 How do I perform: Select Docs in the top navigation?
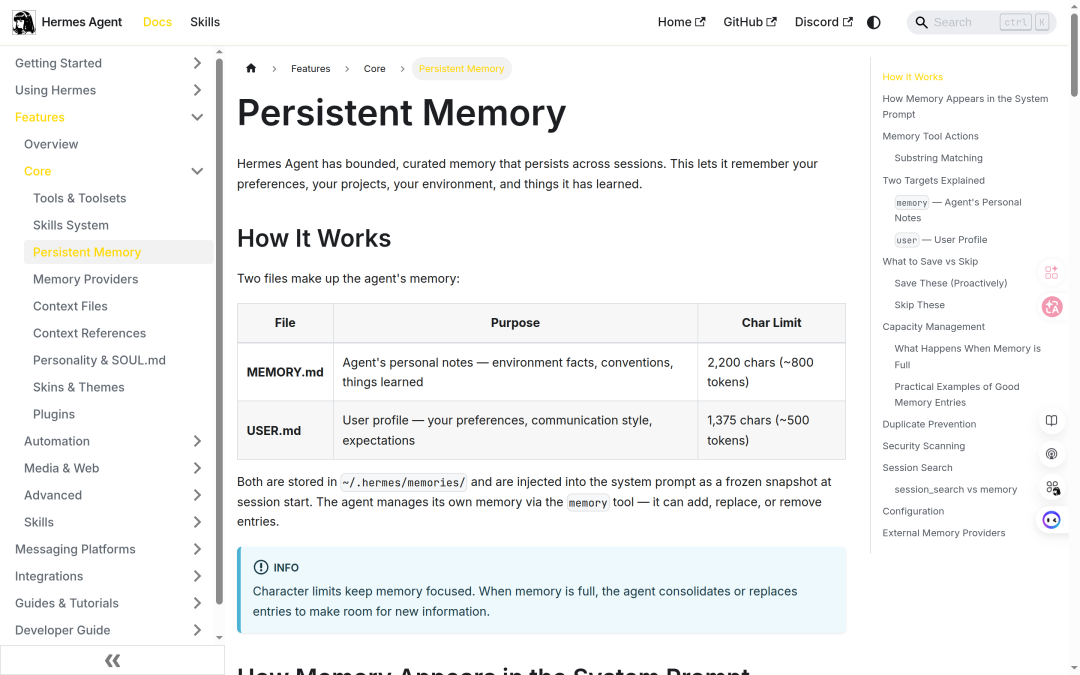coord(157,21)
